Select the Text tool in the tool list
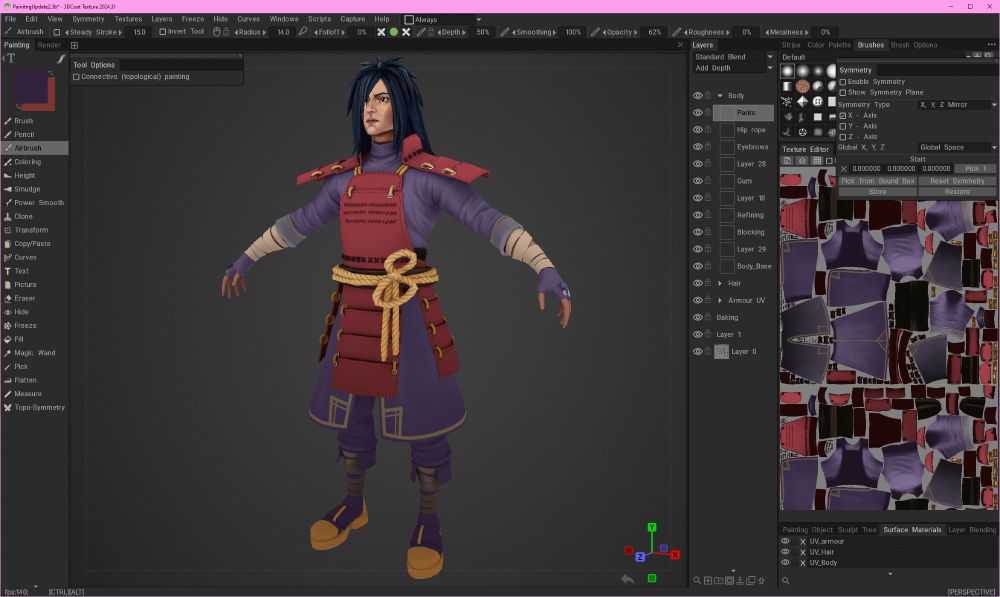 pos(21,271)
